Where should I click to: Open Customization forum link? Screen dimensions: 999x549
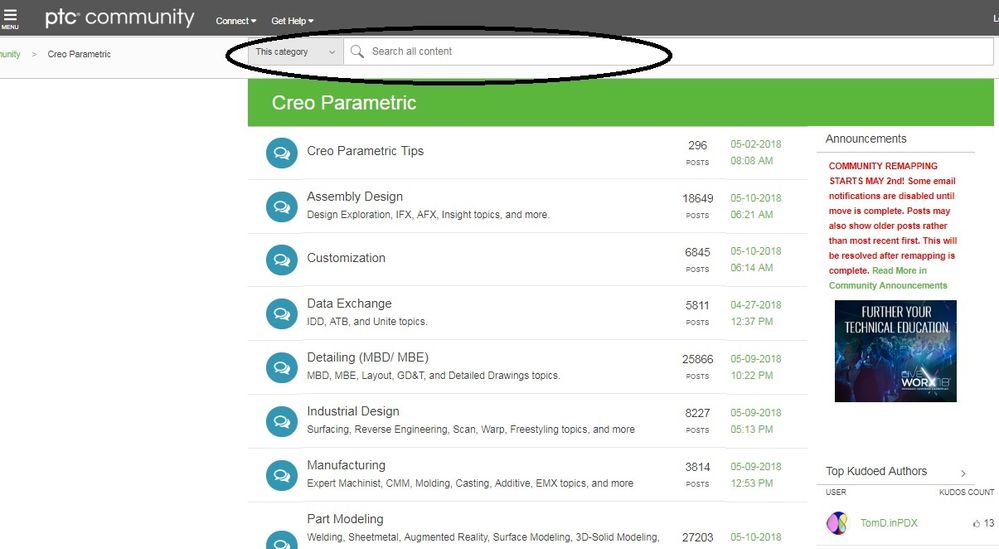(346, 258)
